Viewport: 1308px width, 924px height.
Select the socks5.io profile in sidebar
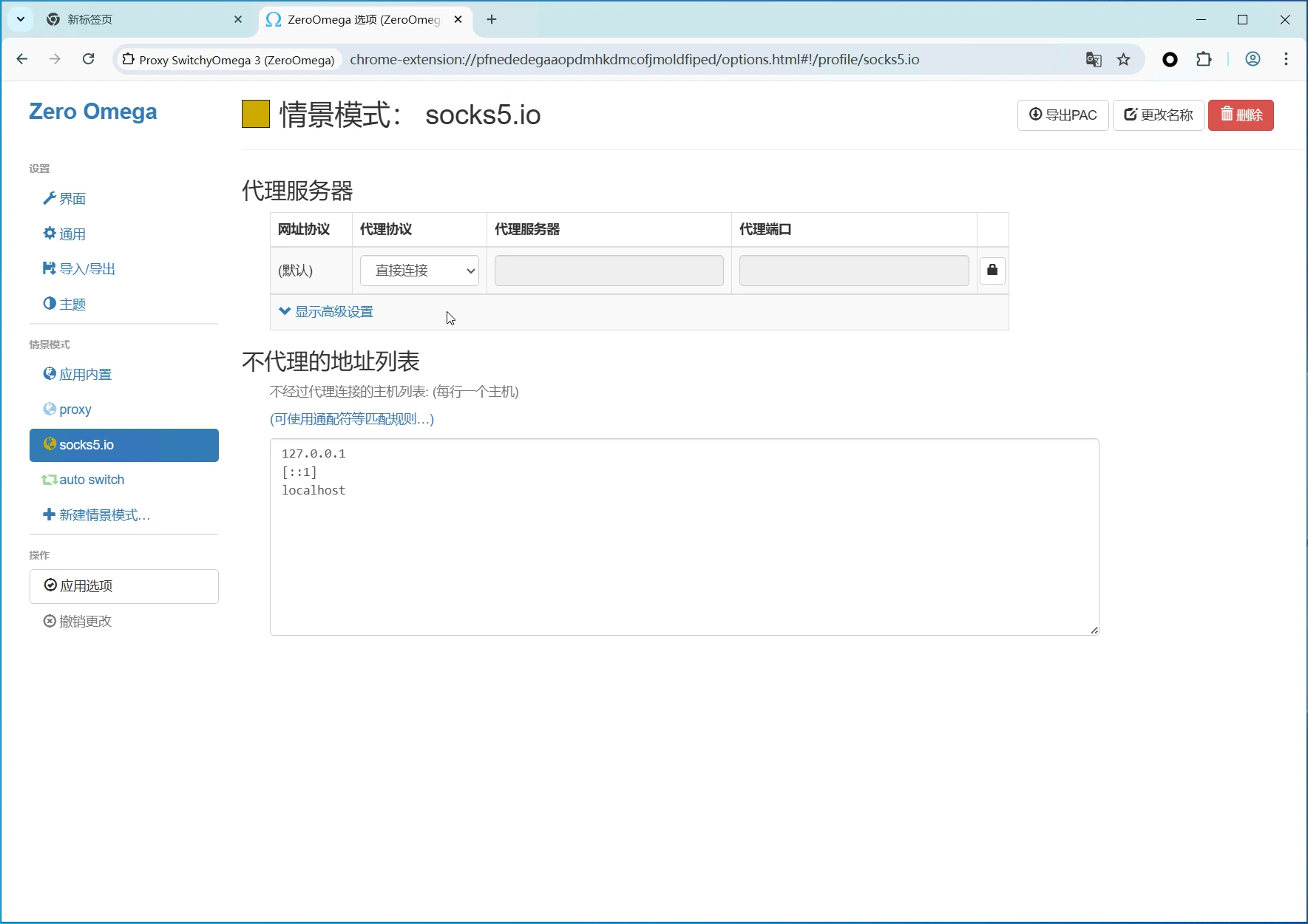click(x=124, y=445)
